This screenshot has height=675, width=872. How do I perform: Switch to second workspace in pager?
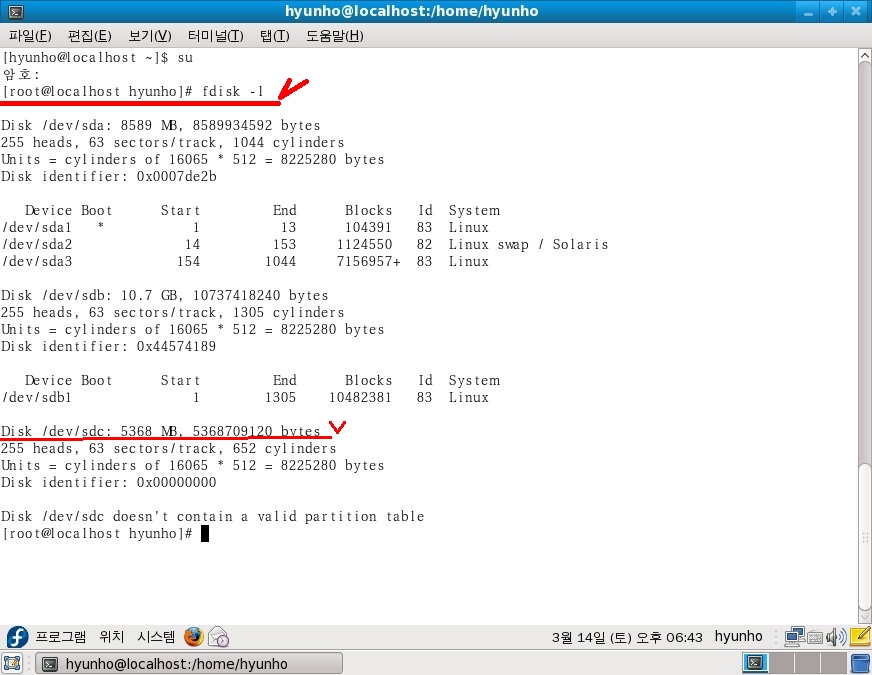point(781,663)
